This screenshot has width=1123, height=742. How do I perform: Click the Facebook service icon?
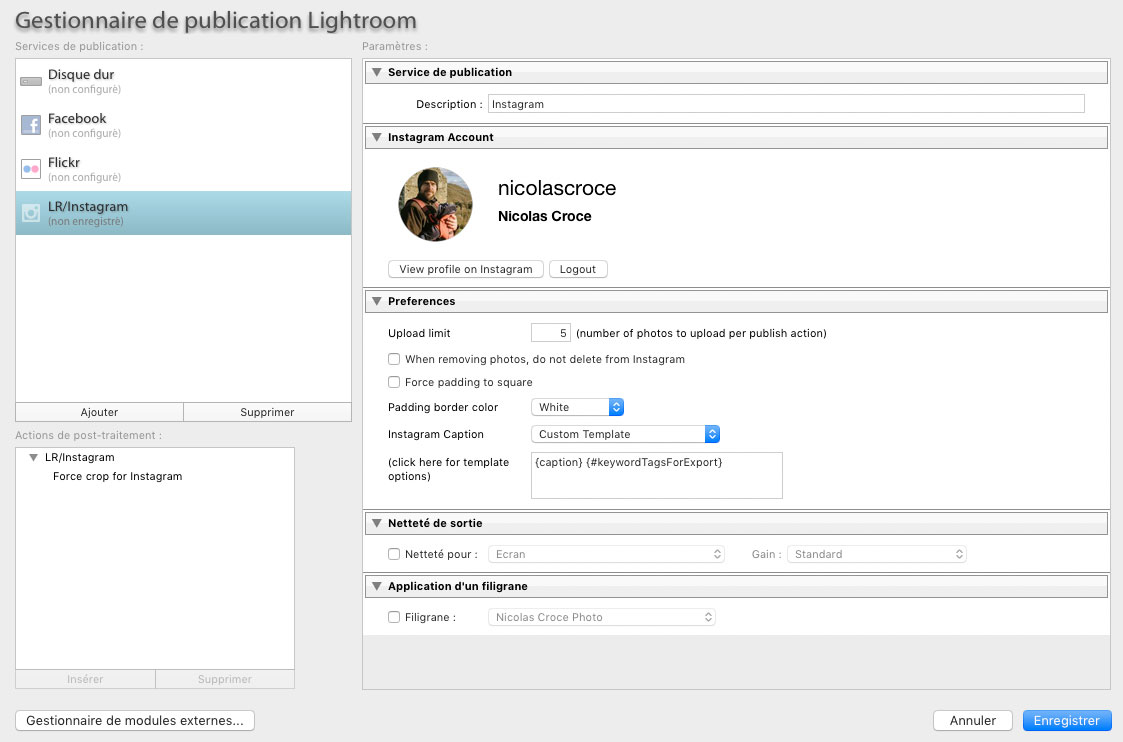pos(30,125)
